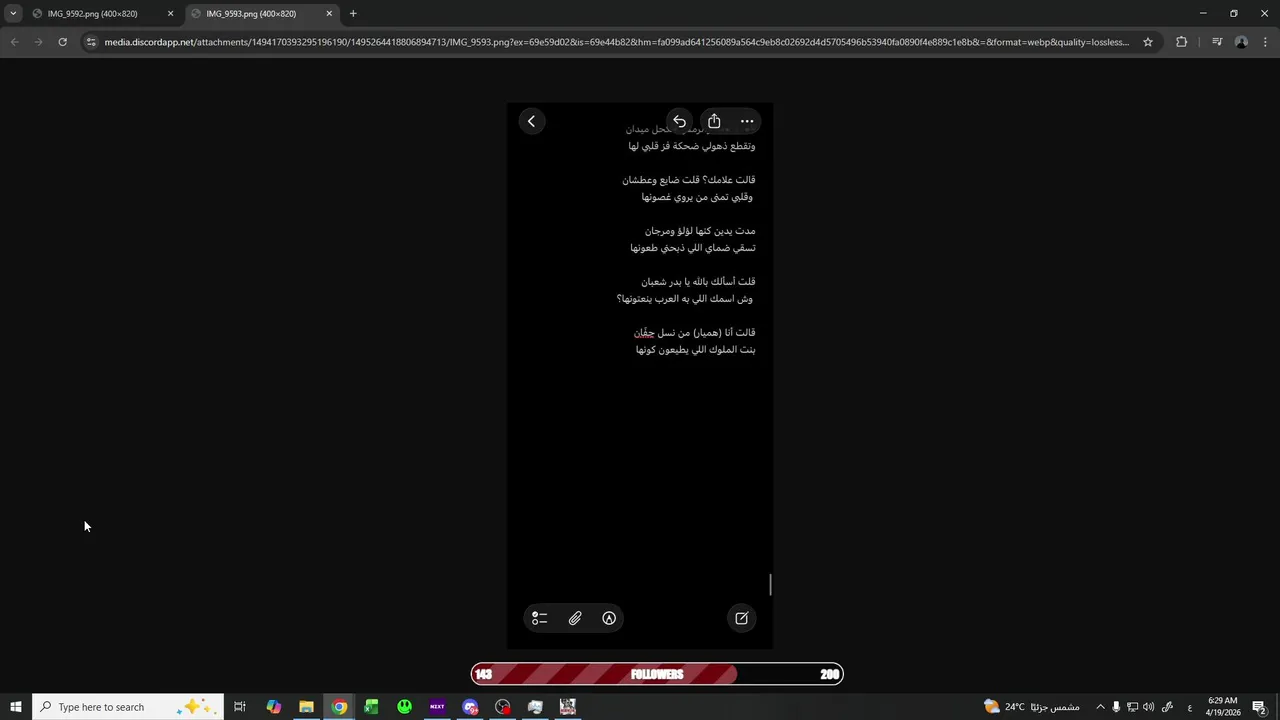Bookmark this page with the star
Screen dimensions: 1280x720
tap(1148, 42)
